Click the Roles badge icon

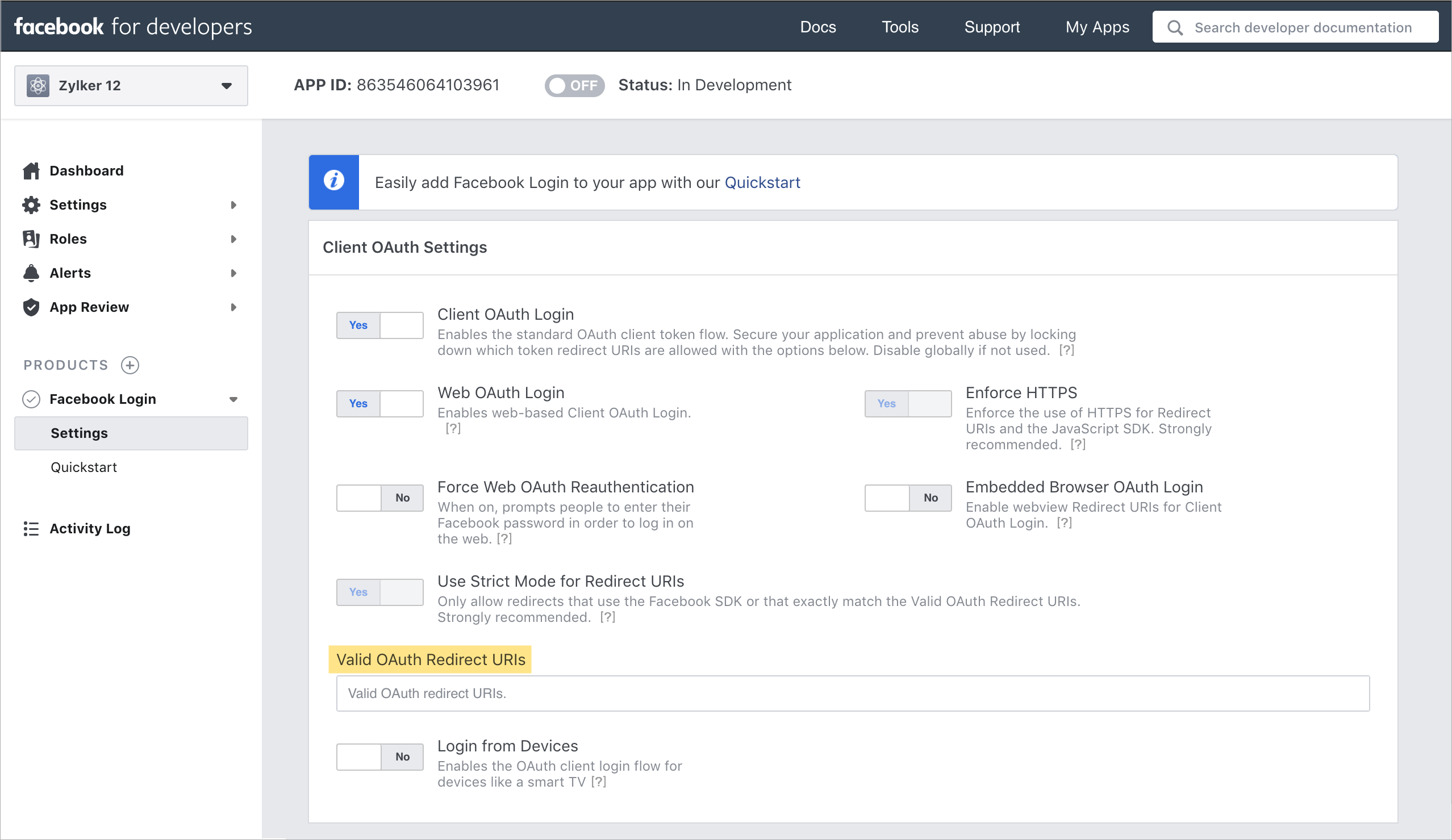(31, 239)
